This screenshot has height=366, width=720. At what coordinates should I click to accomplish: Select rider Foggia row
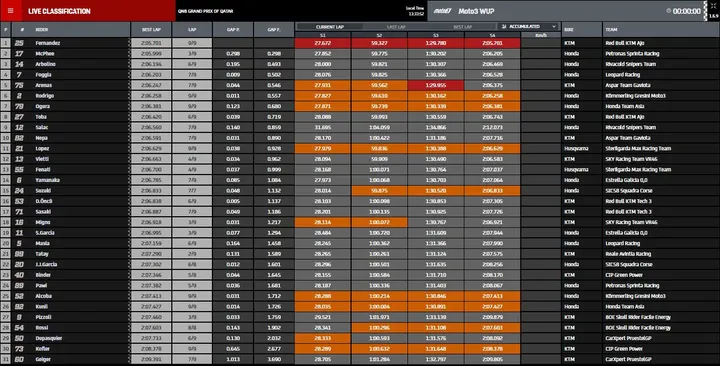360,75
